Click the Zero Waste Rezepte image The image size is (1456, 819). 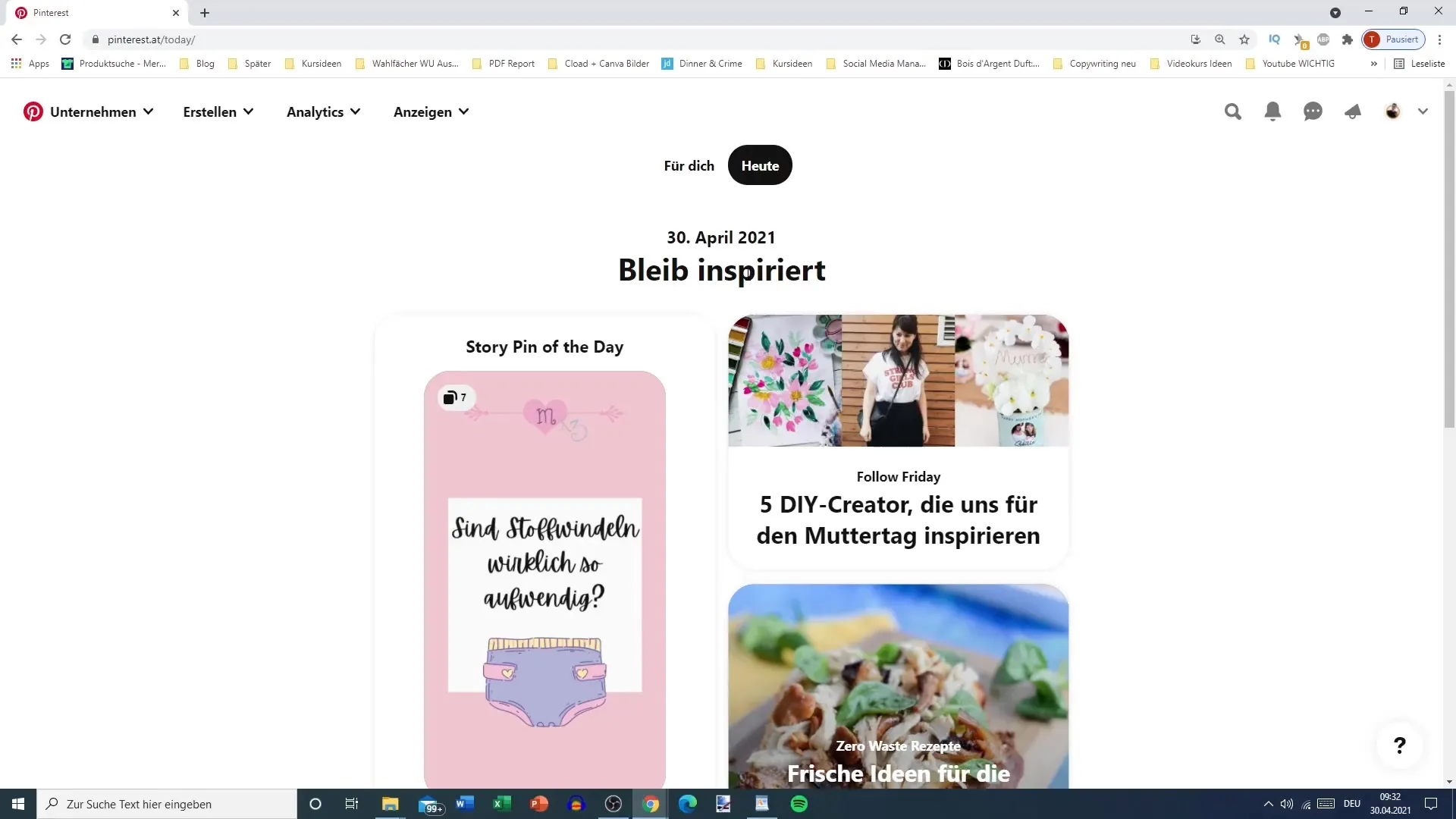coord(898,686)
